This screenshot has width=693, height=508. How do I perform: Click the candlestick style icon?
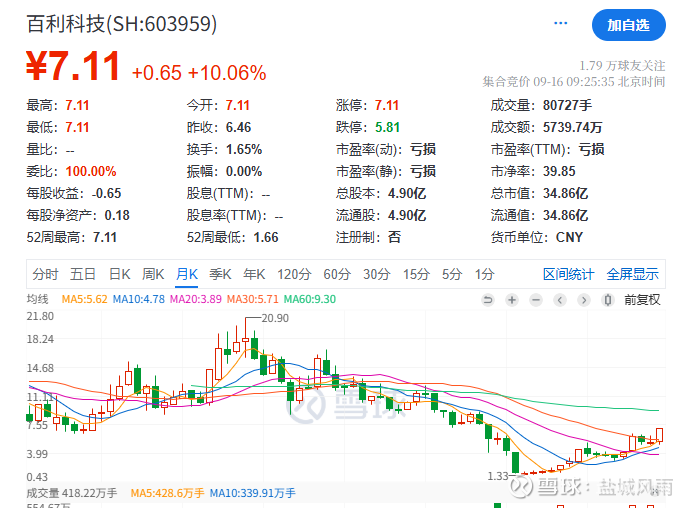tap(608, 300)
